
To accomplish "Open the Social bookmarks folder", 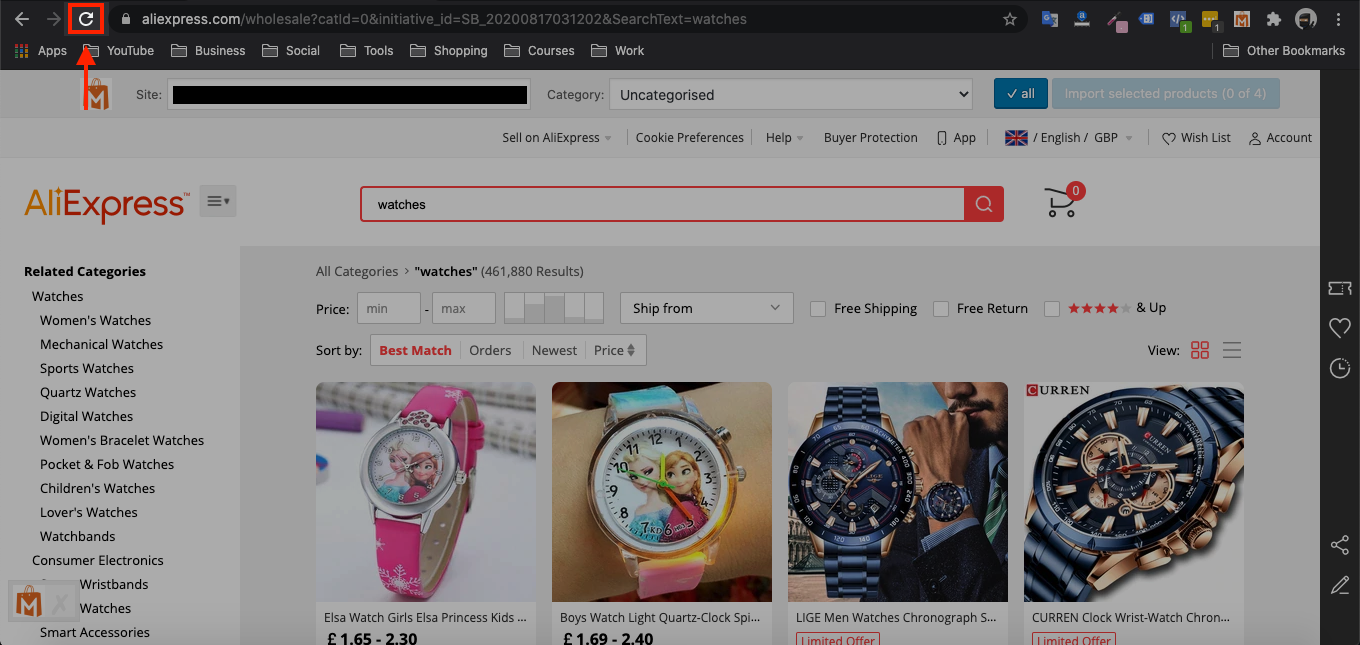I will pyautogui.click(x=291, y=50).
